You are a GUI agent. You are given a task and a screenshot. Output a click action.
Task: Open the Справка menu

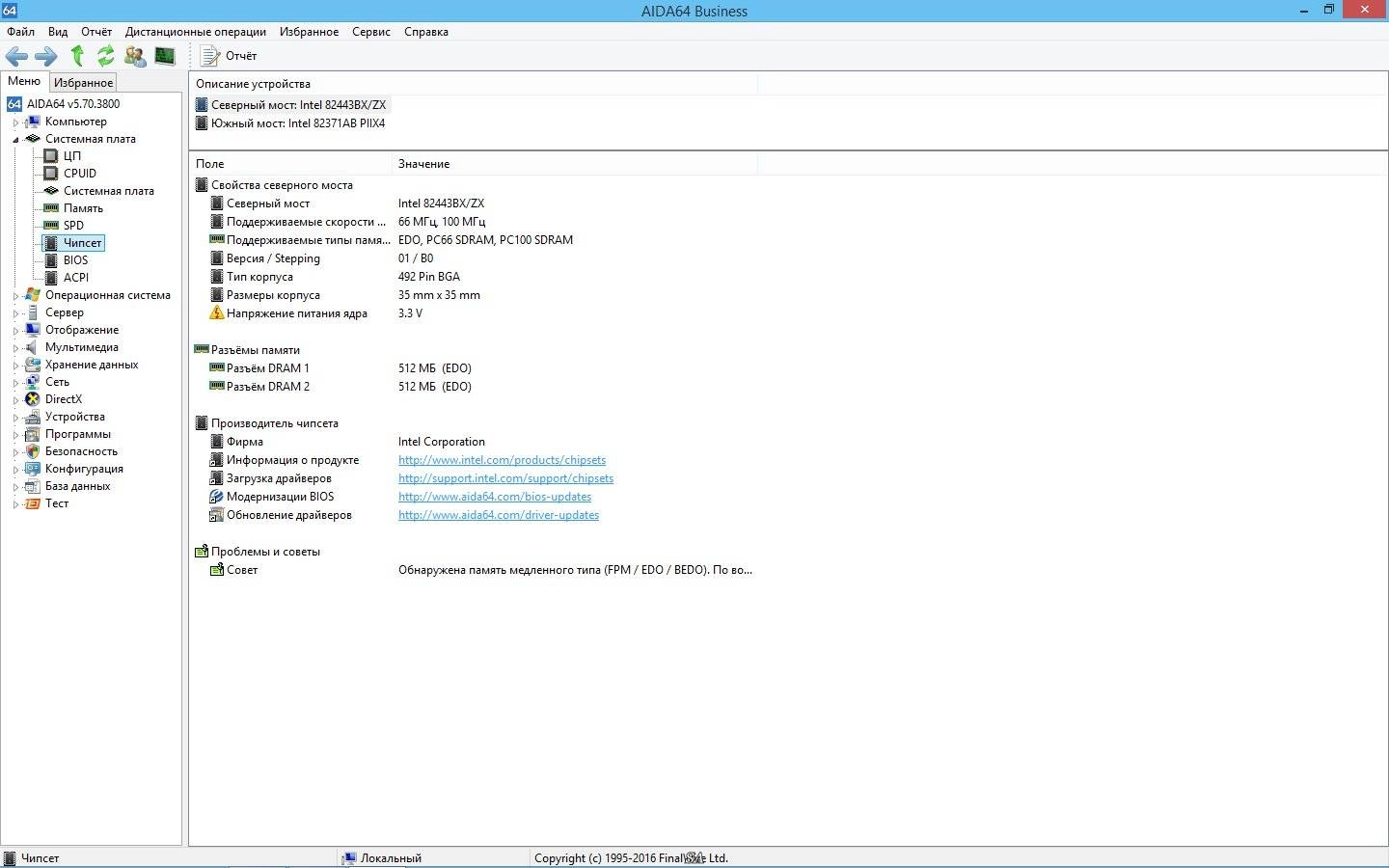point(426,32)
